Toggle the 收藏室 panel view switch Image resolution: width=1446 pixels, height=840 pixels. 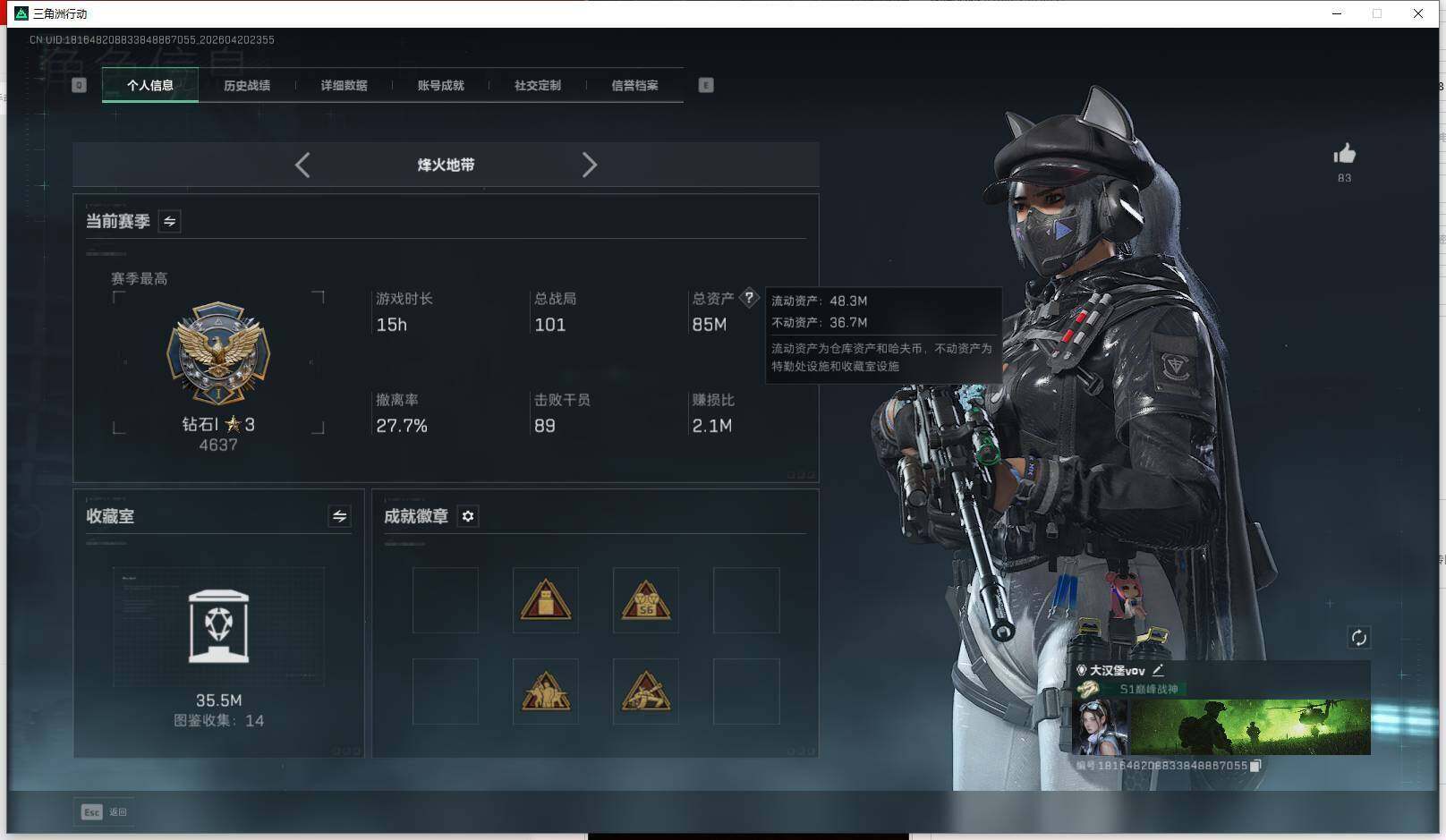[338, 516]
